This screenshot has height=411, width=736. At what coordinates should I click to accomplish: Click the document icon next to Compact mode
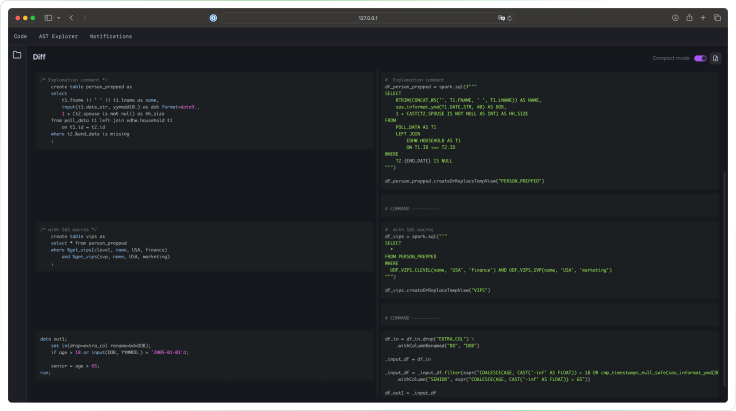715,58
